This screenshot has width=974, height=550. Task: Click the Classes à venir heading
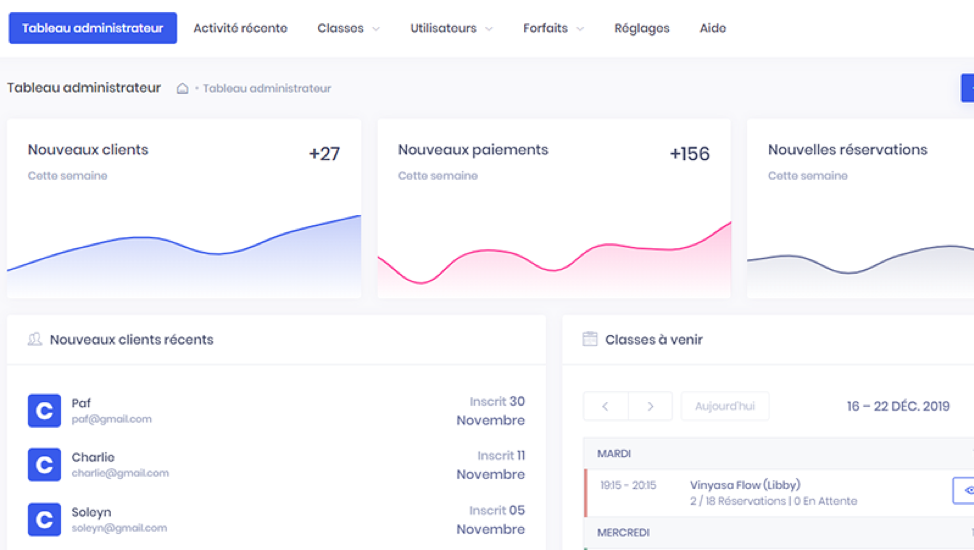pyautogui.click(x=654, y=339)
